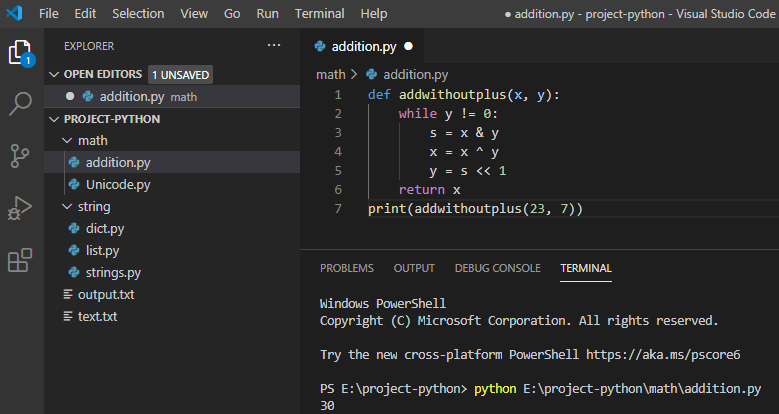The width and height of the screenshot is (779, 414).
Task: Click Python icon in breadcrumb addition.py
Action: (371, 75)
